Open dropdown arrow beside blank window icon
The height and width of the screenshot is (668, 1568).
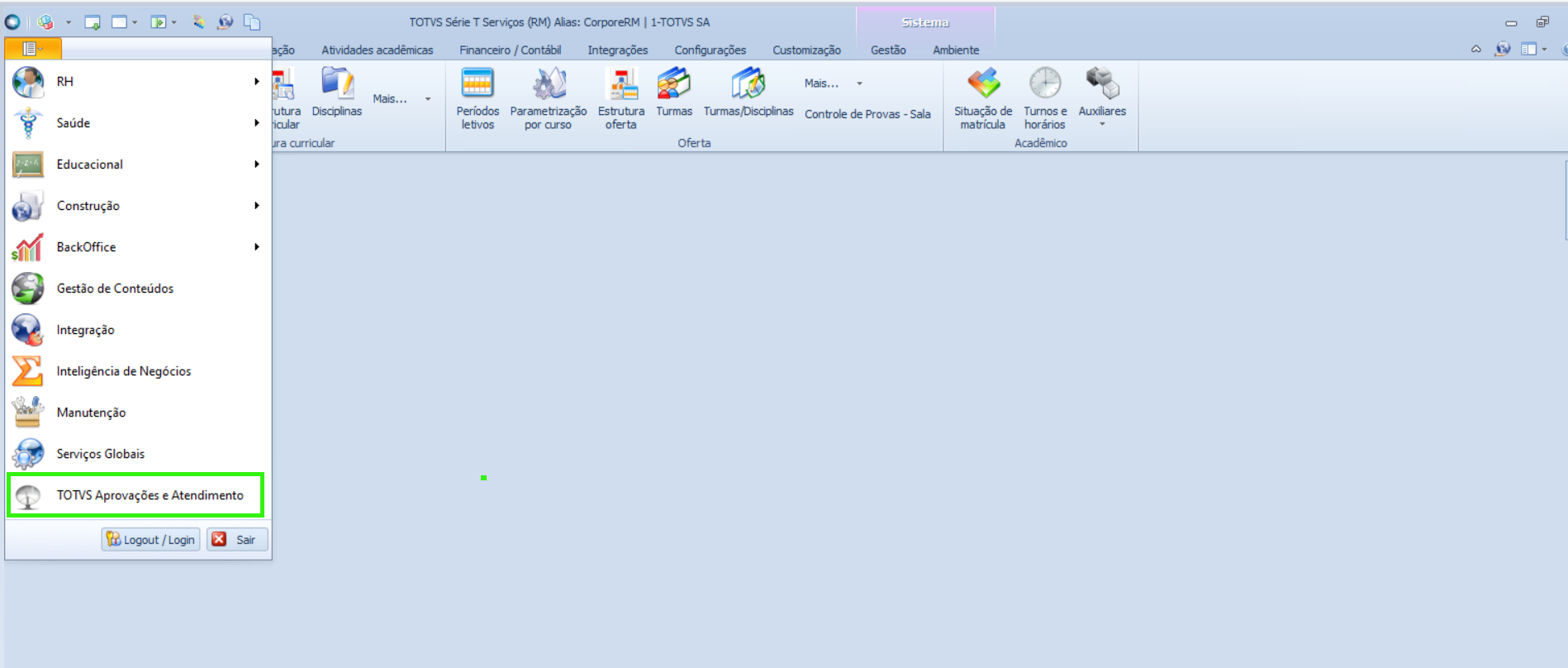[135, 22]
